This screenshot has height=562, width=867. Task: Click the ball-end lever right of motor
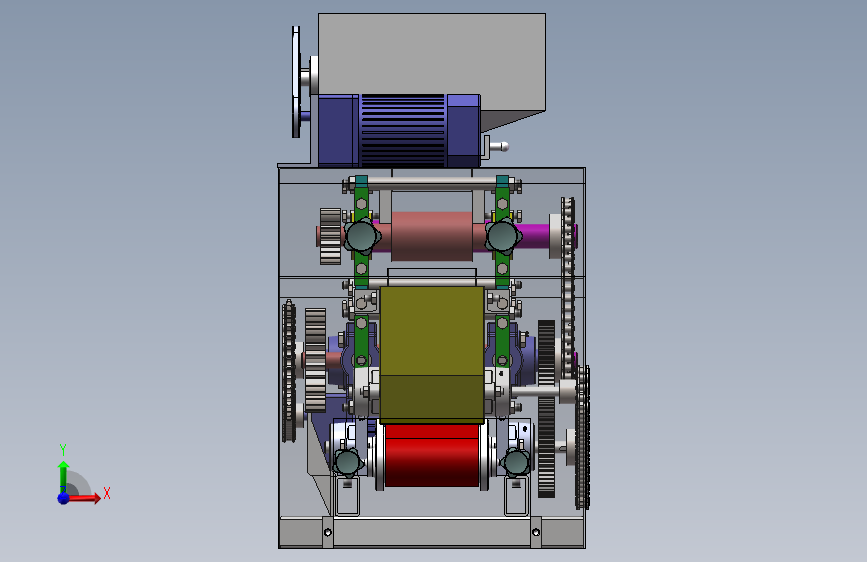499,147
